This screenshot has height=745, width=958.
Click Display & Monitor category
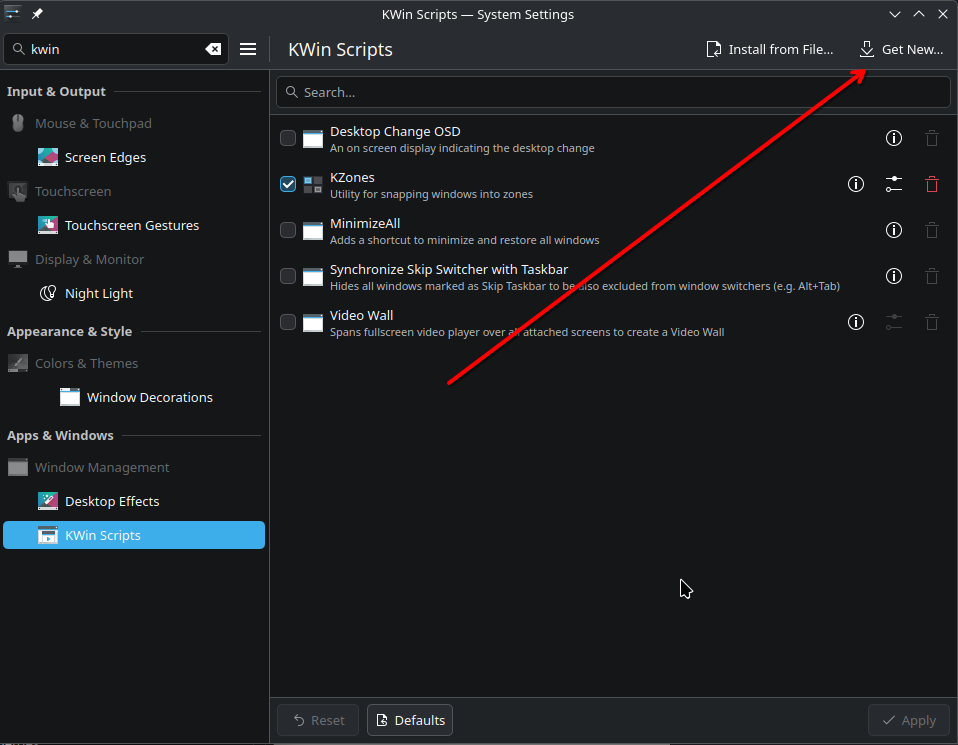point(134,259)
